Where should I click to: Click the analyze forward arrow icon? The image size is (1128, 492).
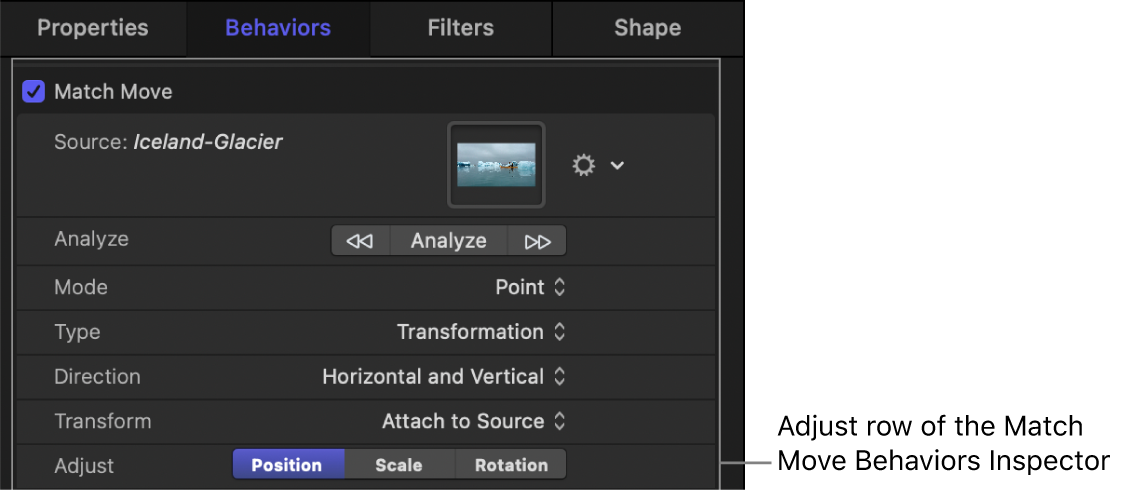tap(537, 241)
